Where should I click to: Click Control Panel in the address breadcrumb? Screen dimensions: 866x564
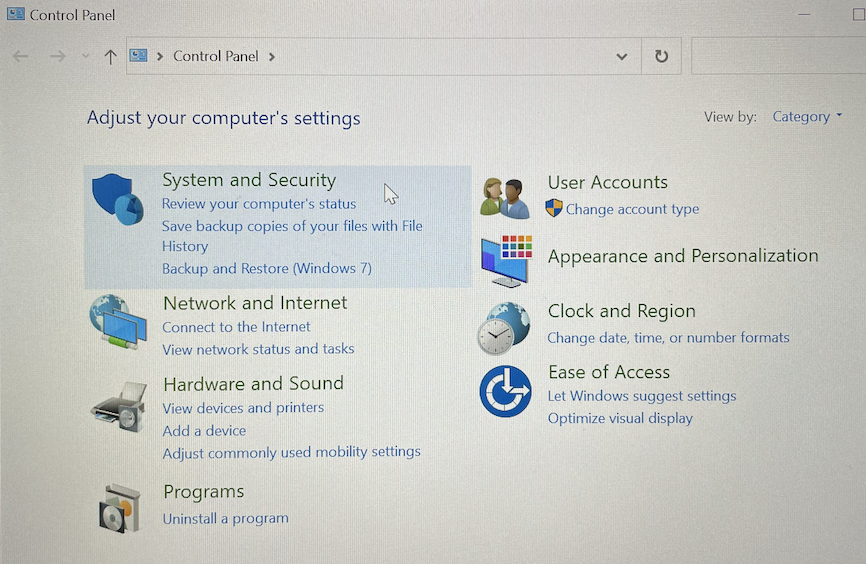(x=215, y=56)
